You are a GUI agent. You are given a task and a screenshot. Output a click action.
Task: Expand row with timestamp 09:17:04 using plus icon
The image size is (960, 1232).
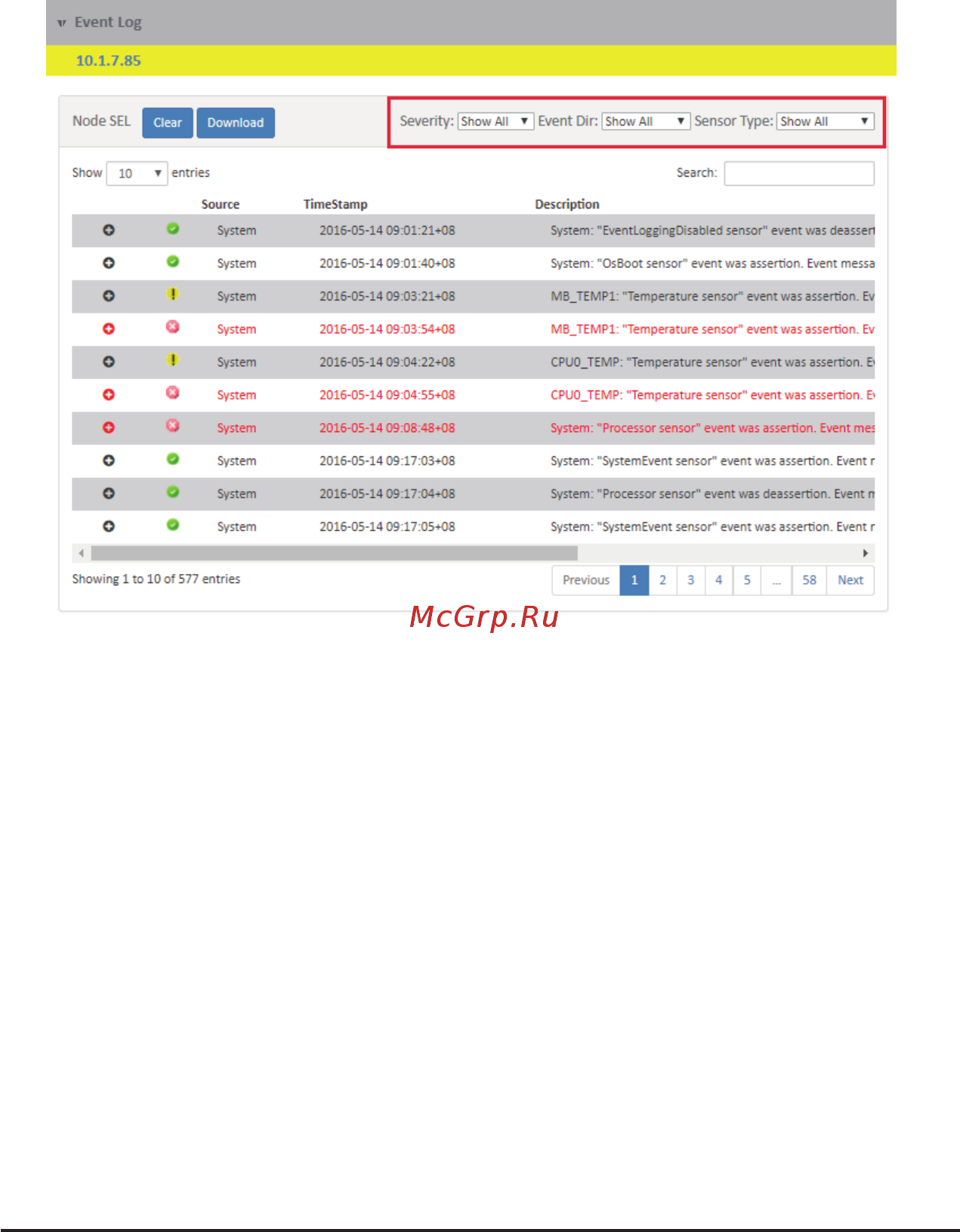[109, 493]
